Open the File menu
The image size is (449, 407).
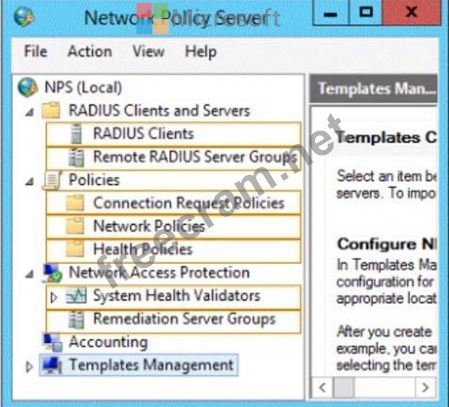tap(36, 52)
